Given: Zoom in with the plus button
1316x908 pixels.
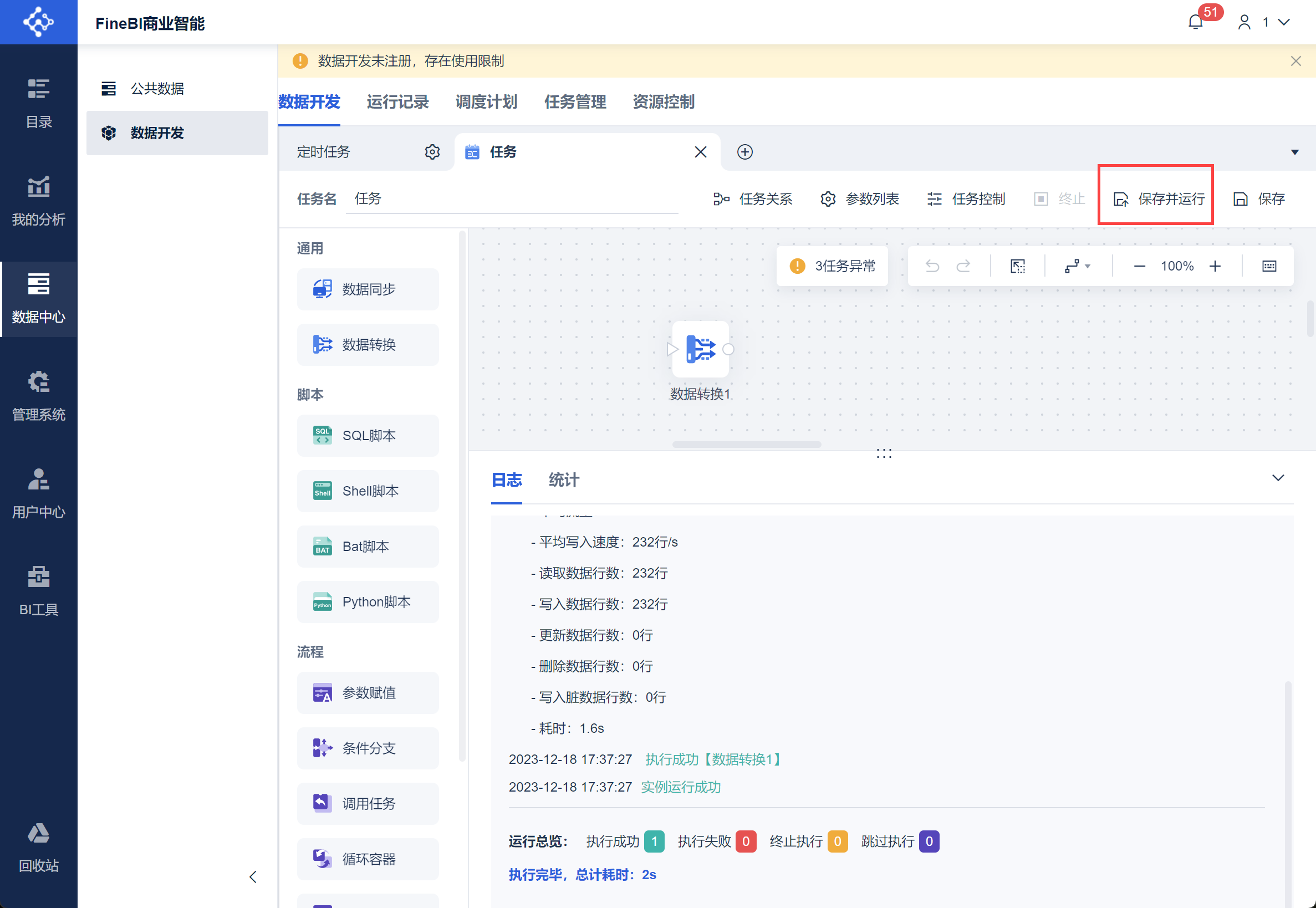Looking at the screenshot, I should (x=1215, y=266).
